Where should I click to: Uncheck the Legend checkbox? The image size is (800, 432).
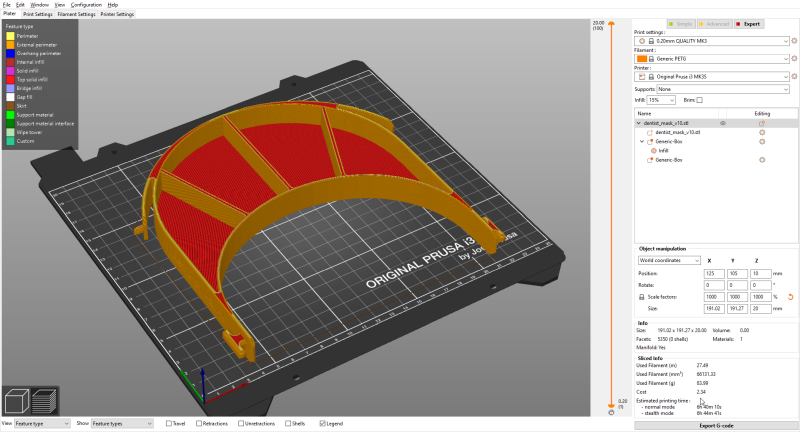tap(322, 423)
